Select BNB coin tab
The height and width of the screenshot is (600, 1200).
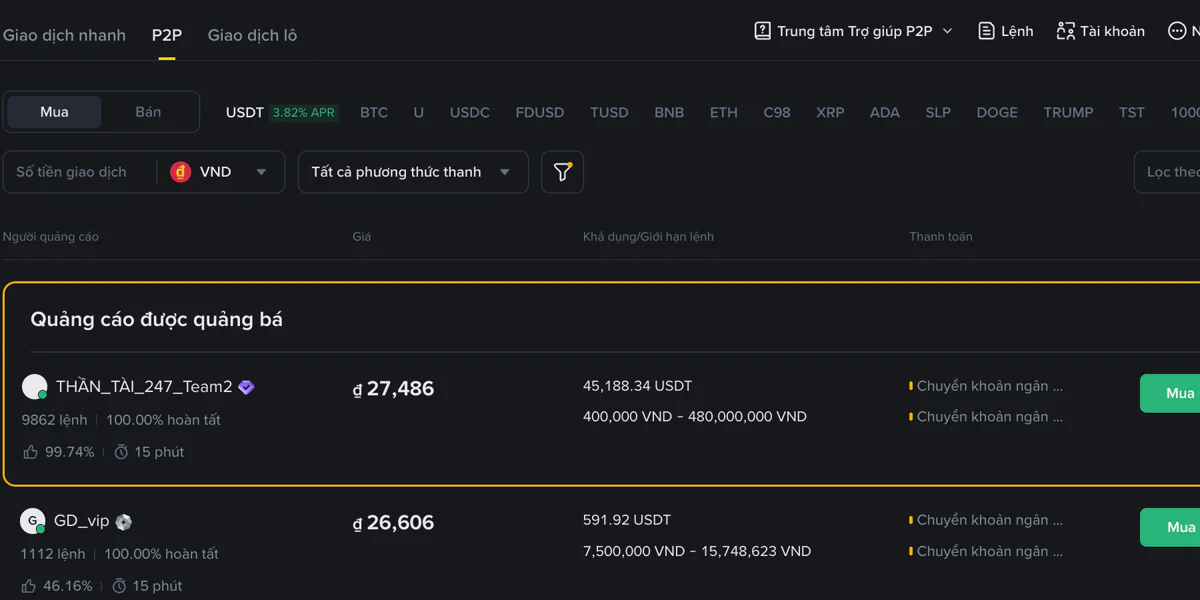pos(669,112)
